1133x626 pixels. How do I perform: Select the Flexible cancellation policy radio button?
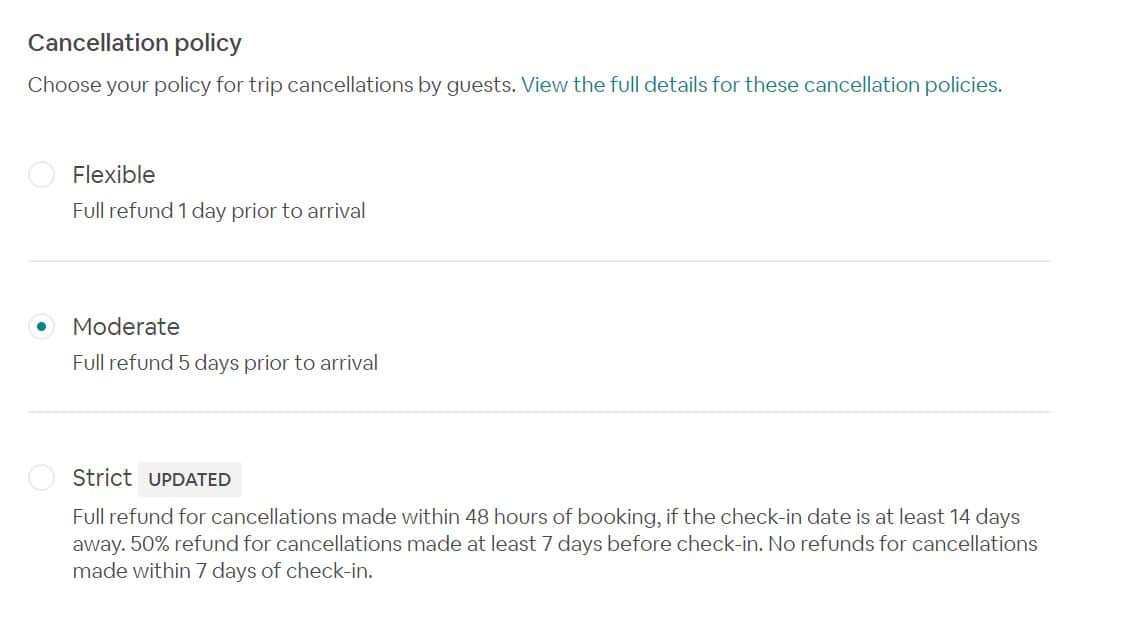tap(41, 175)
